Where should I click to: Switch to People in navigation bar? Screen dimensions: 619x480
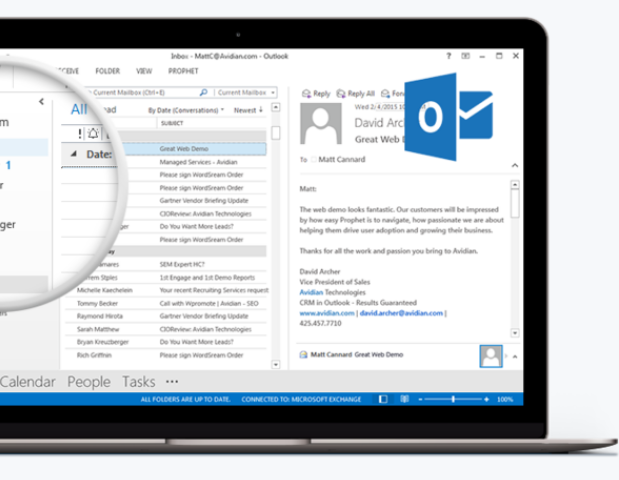coord(89,382)
